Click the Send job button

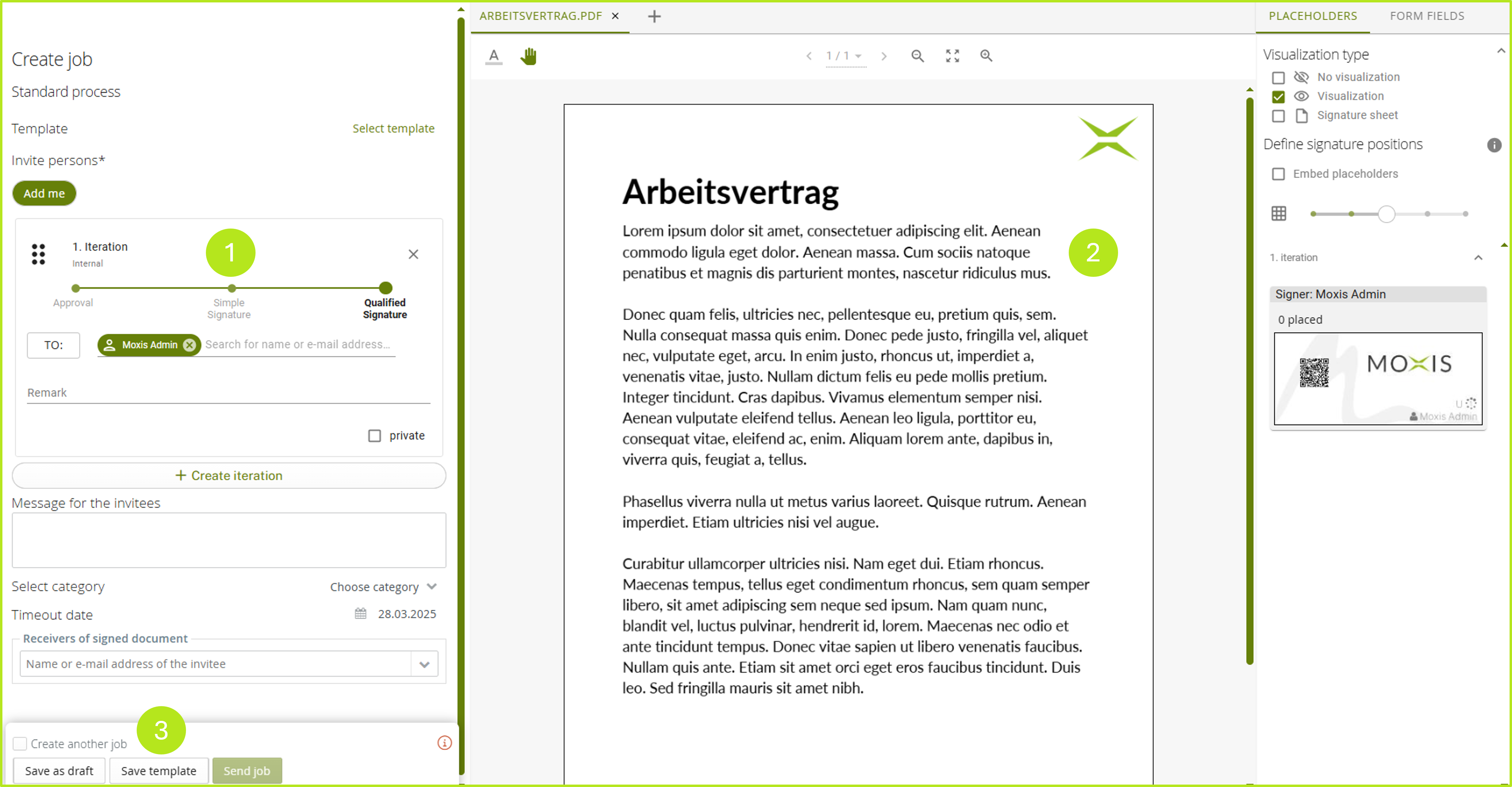tap(247, 770)
